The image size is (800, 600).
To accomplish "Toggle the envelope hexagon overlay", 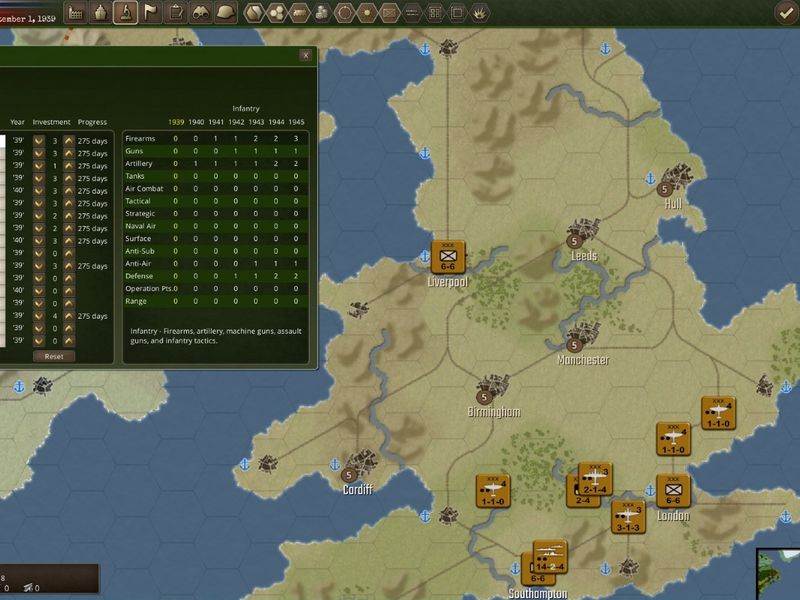I will click(x=389, y=13).
